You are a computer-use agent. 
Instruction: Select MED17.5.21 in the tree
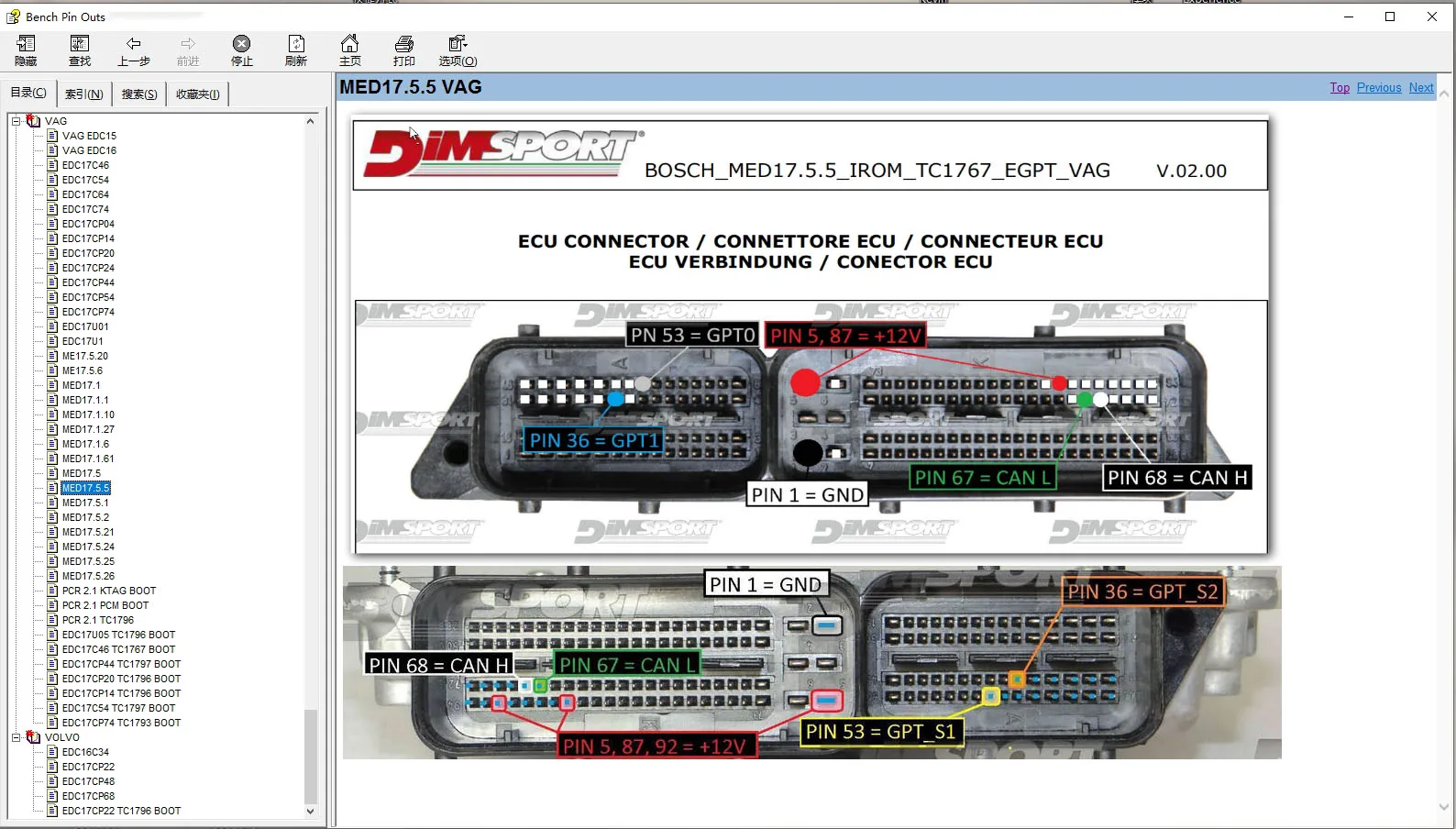[x=88, y=532]
